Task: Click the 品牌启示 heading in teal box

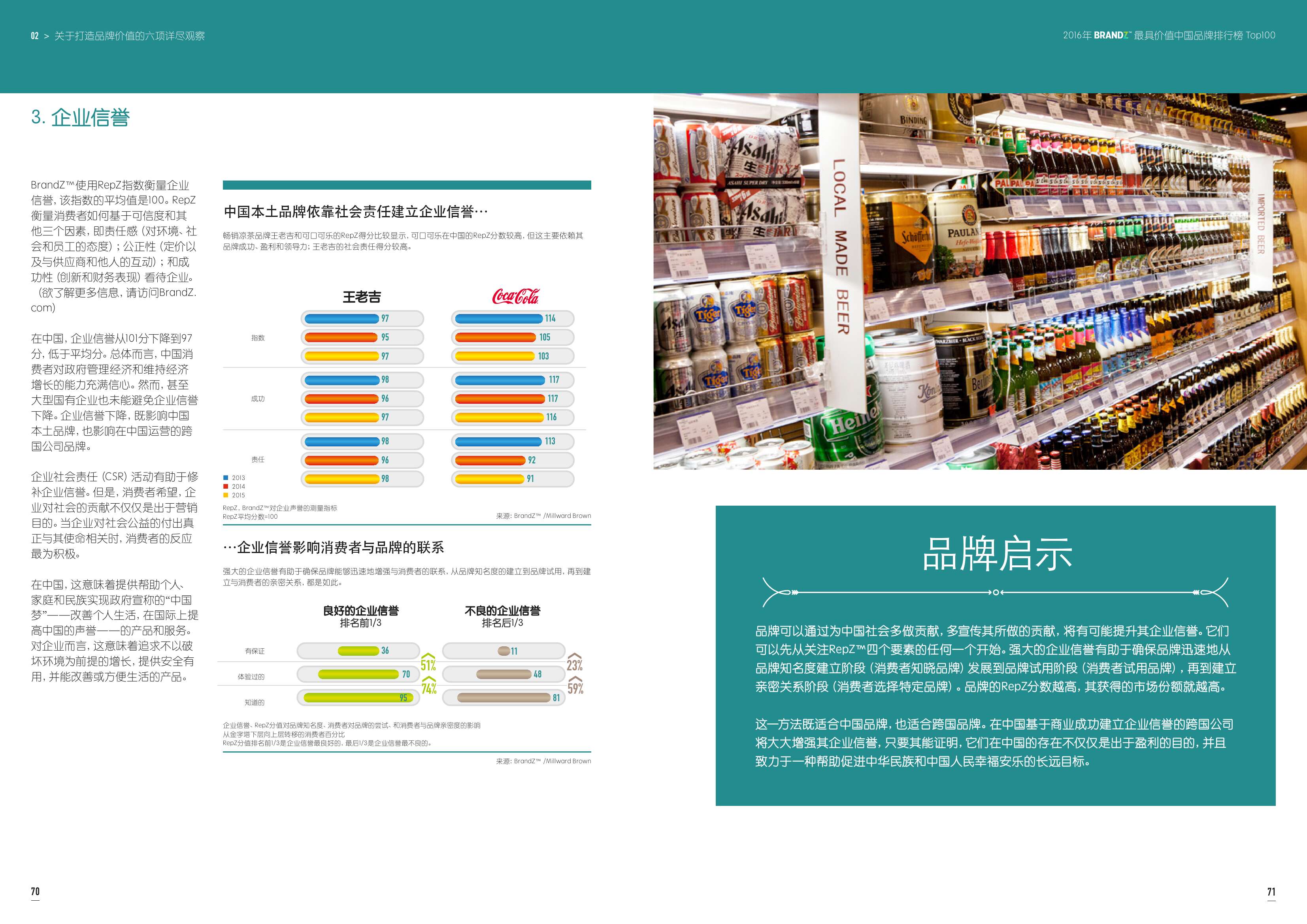Action: 997,553
